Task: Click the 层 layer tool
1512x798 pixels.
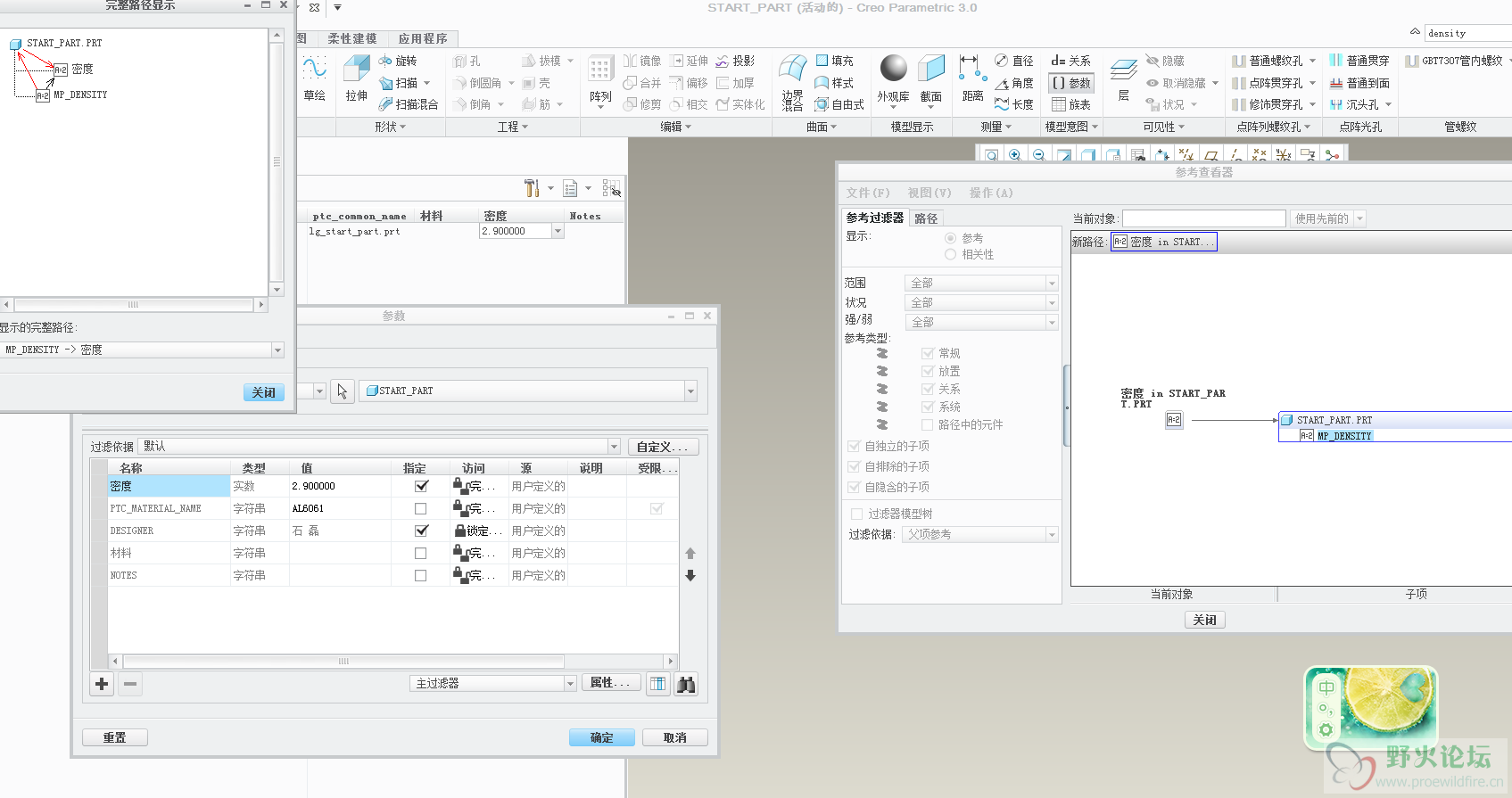Action: coord(1123,78)
